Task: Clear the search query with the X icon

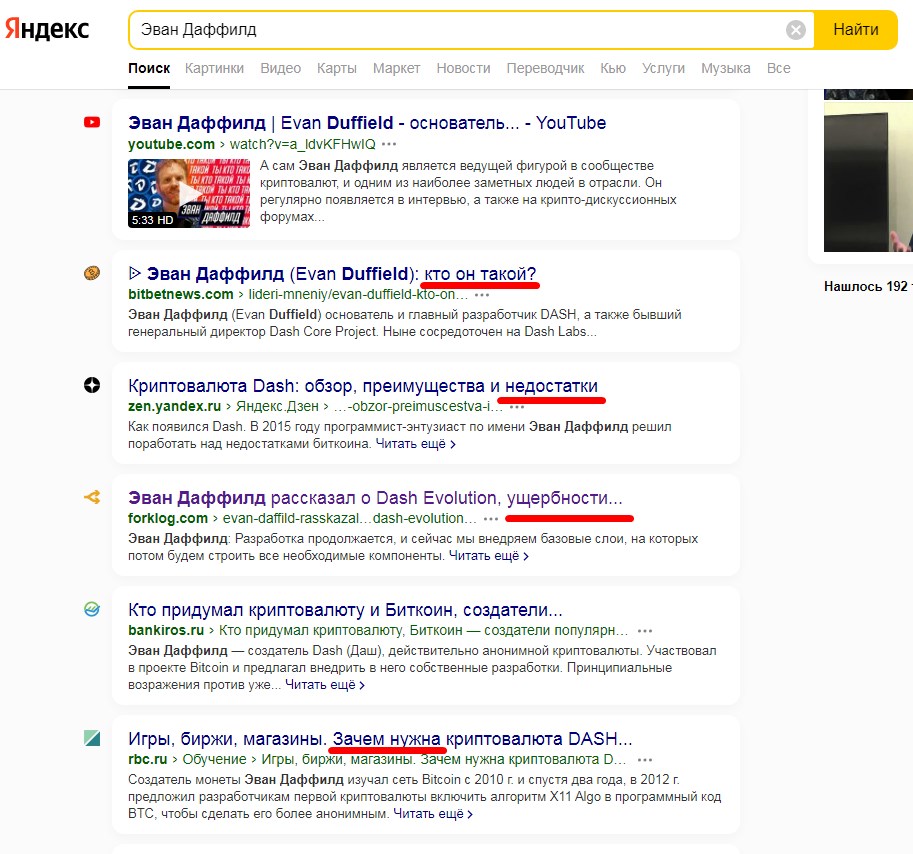Action: (795, 30)
